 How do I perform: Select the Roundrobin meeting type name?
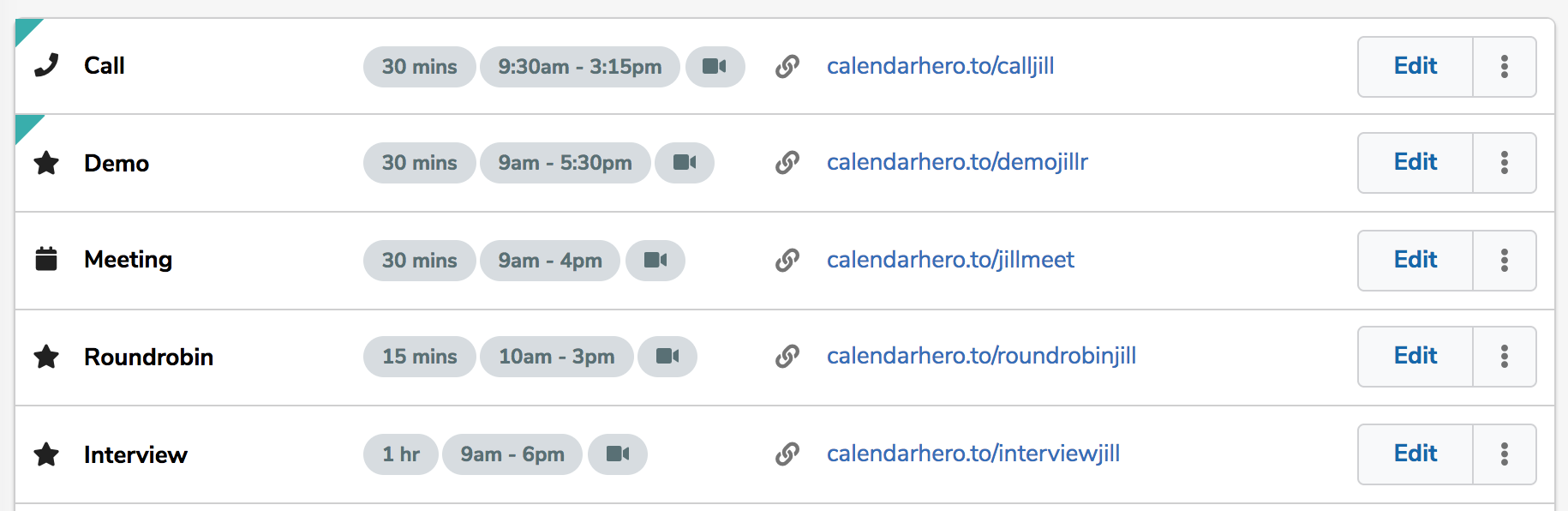[148, 357]
